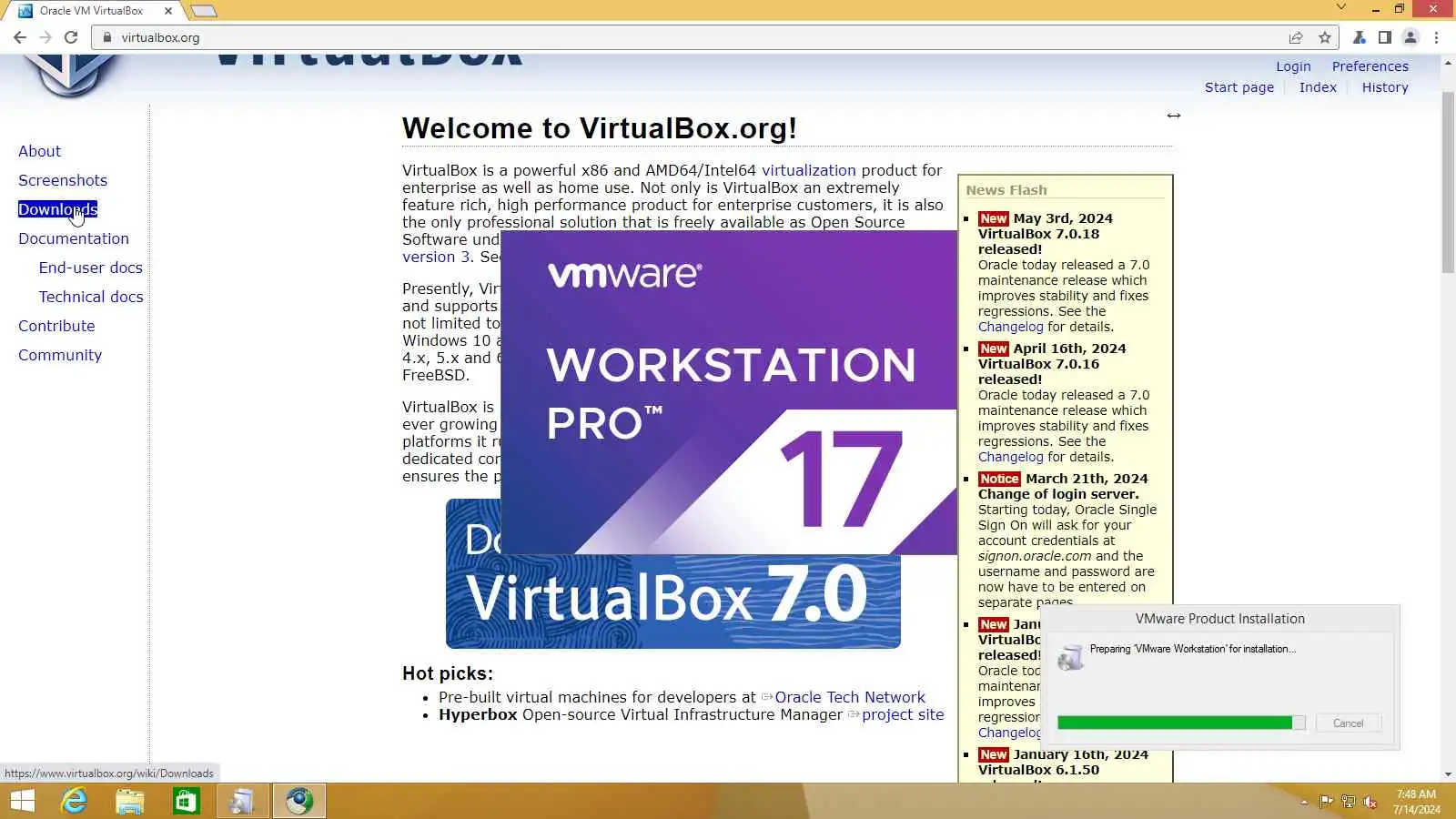Click the Action Center flag tray icon

[x=1326, y=802]
